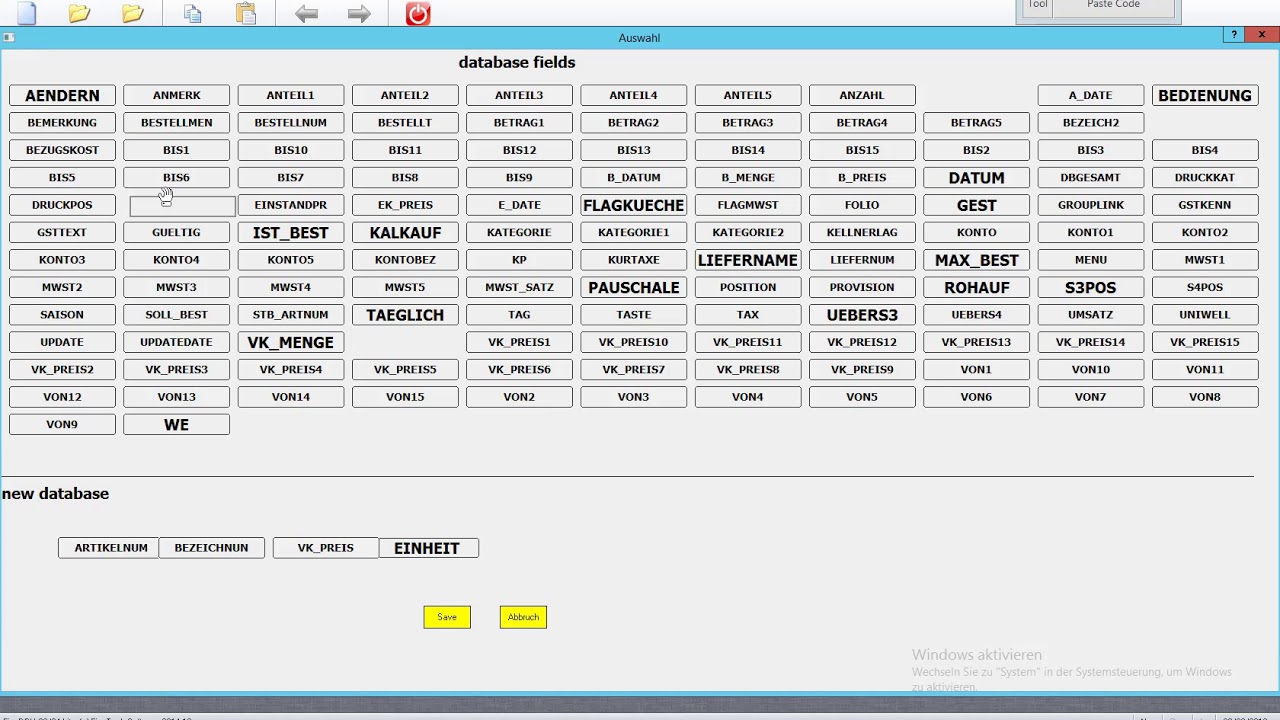Select the KATEGORIE field without a number

click(519, 233)
